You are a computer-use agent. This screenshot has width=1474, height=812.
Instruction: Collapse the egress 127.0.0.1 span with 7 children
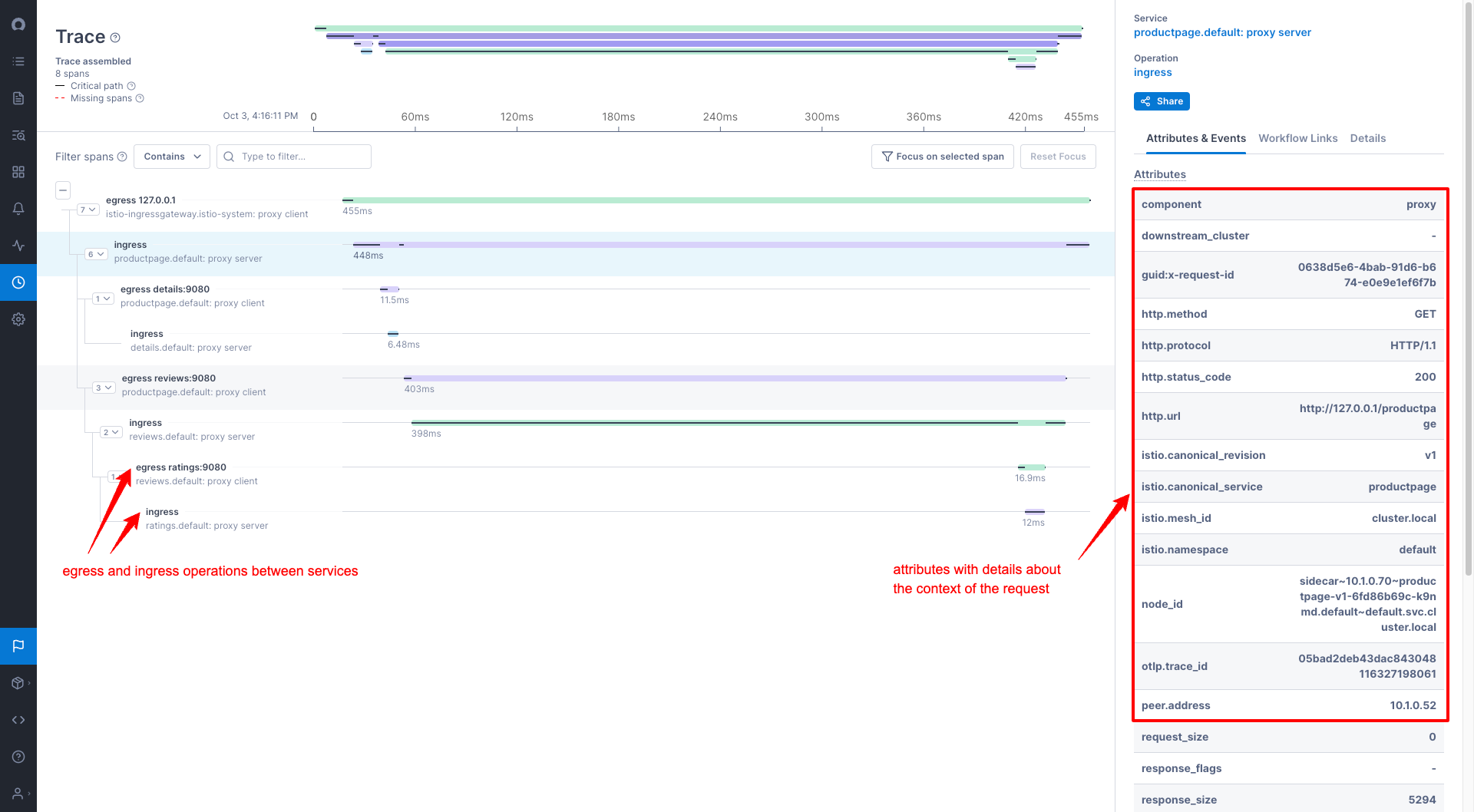point(88,210)
